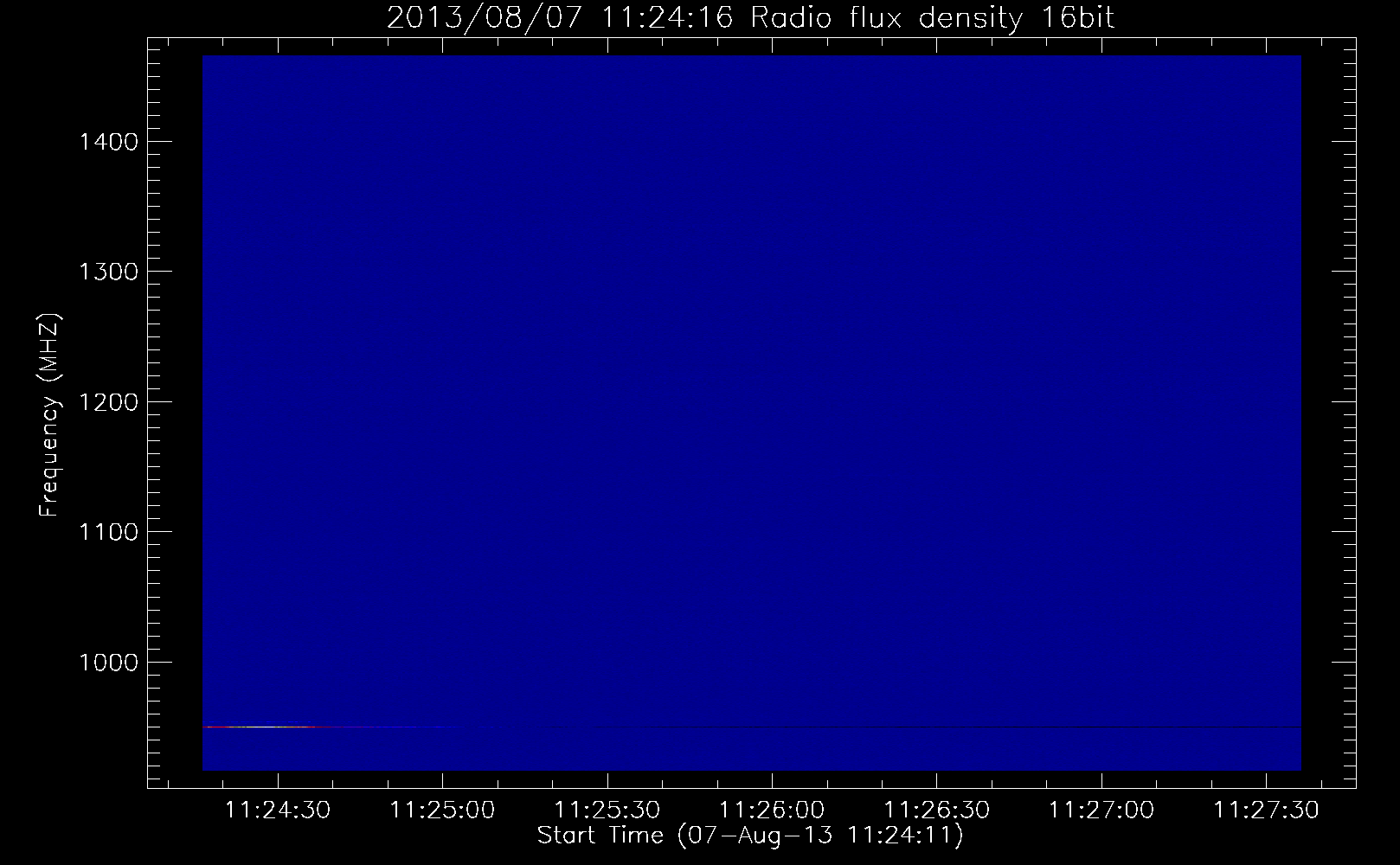The width and height of the screenshot is (1400, 865).
Task: Click the 11:25:00 time tick label
Action: click(x=443, y=810)
